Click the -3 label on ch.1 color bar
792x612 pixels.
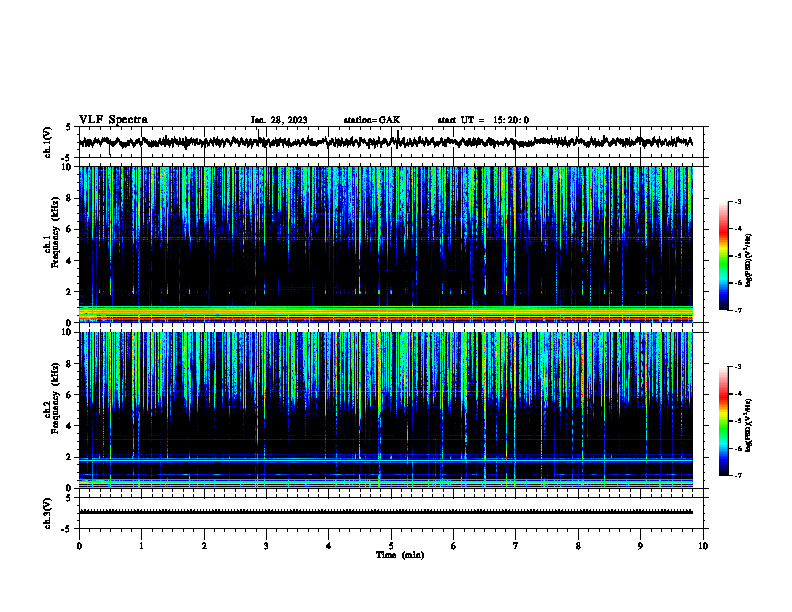(737, 201)
